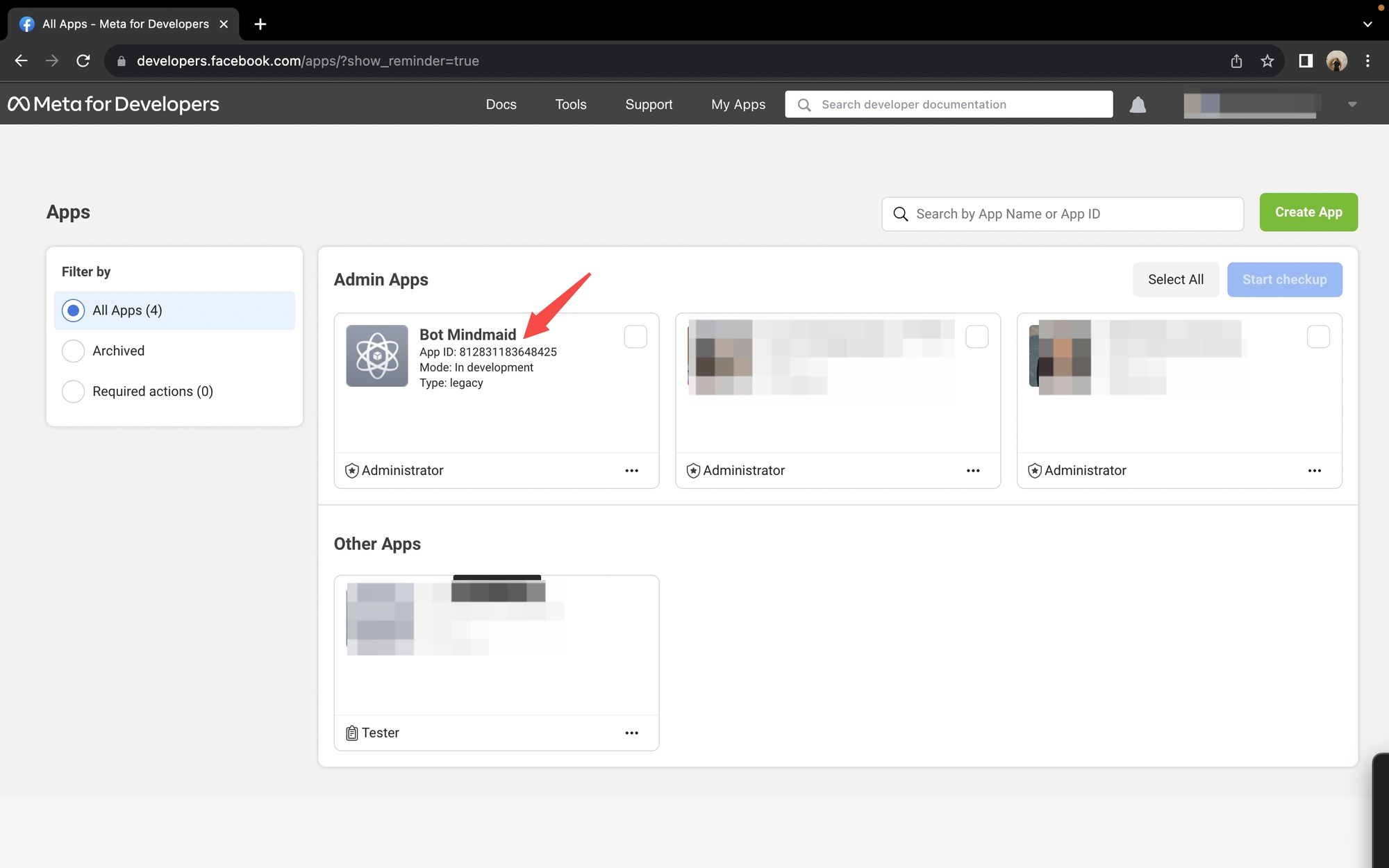Click the second admin app thumbnail
Viewport: 1389px width, 868px height.
(x=721, y=357)
